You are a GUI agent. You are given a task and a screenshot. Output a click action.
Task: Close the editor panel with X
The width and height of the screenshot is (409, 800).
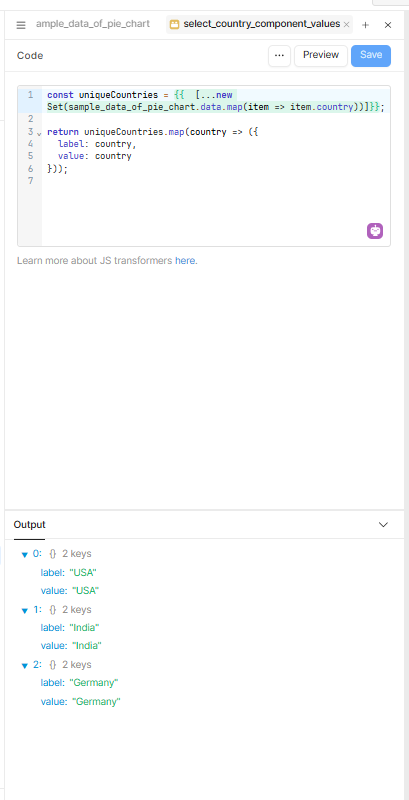pyautogui.click(x=388, y=25)
